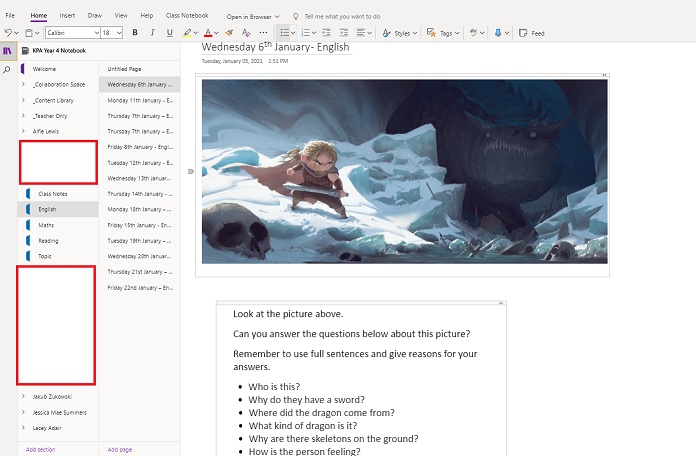
Task: Click the search magnifier icon in sidebar
Action: coord(7,70)
